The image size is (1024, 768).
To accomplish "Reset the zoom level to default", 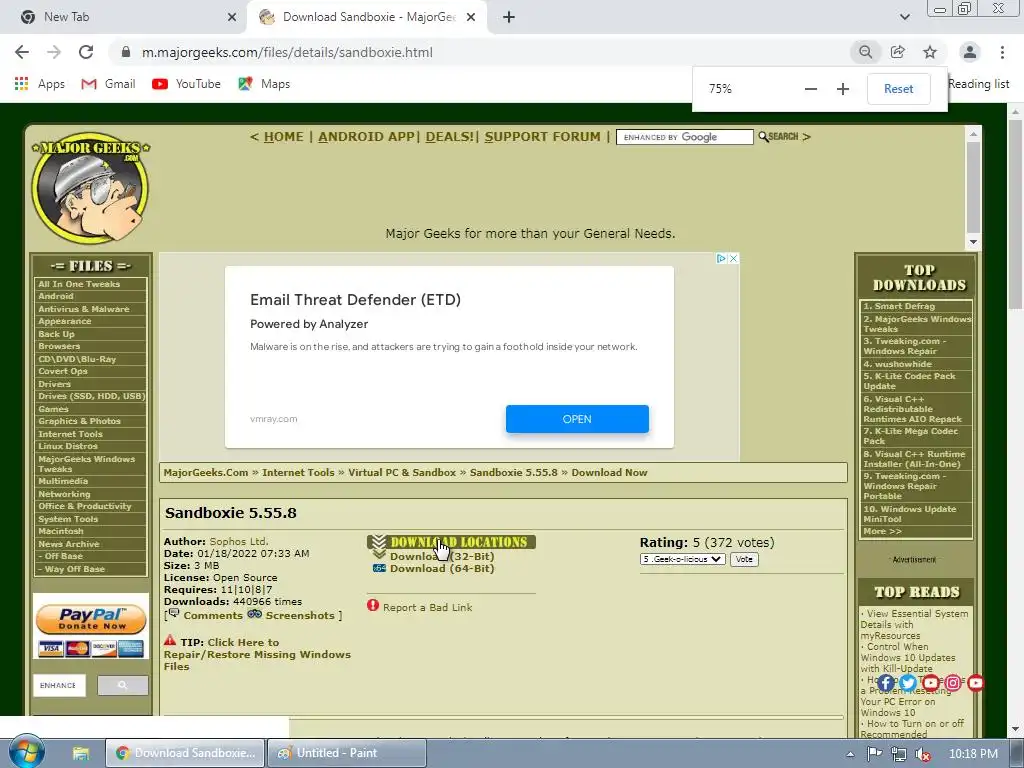I will pos(899,89).
